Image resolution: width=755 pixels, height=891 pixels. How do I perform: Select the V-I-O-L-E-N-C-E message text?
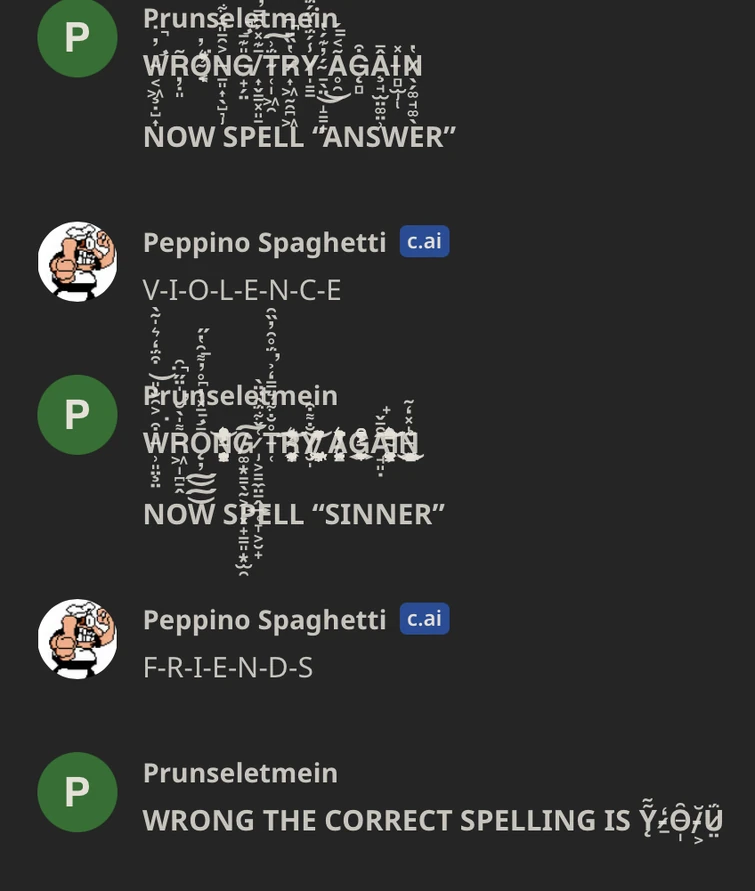(240, 290)
